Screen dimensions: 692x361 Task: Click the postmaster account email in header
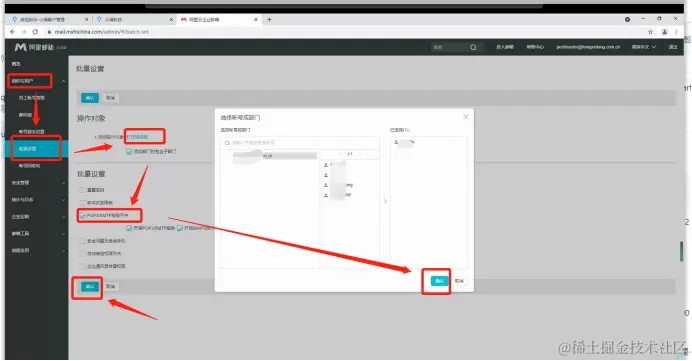point(588,47)
